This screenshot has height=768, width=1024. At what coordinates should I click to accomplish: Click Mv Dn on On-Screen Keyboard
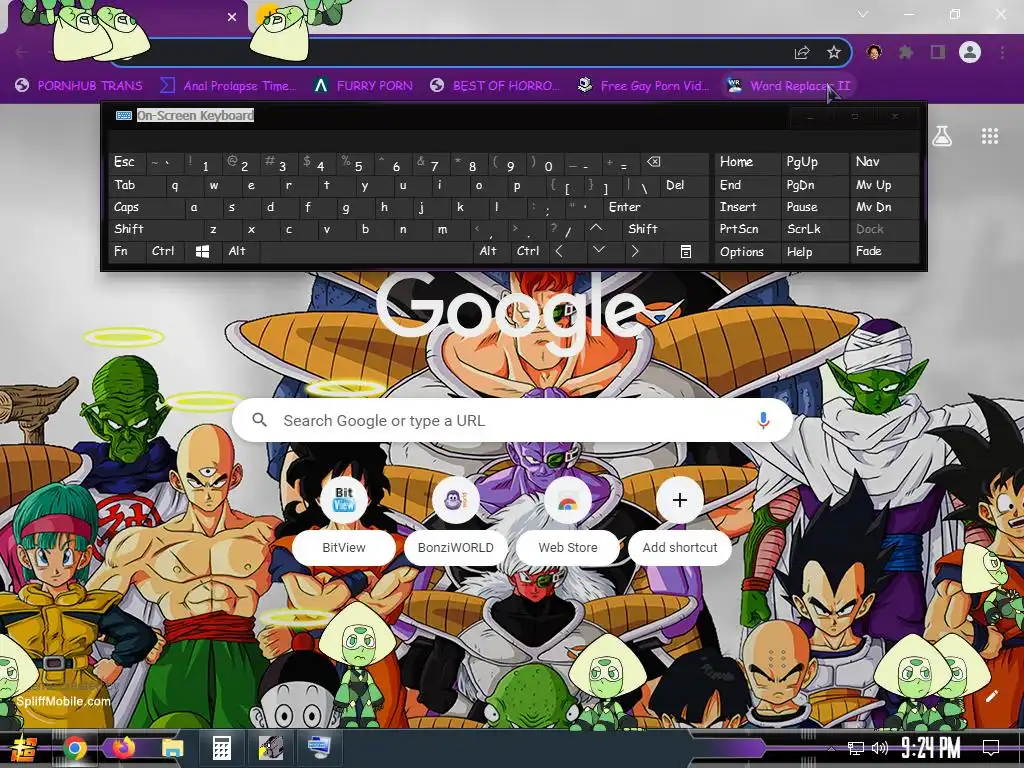click(884, 208)
